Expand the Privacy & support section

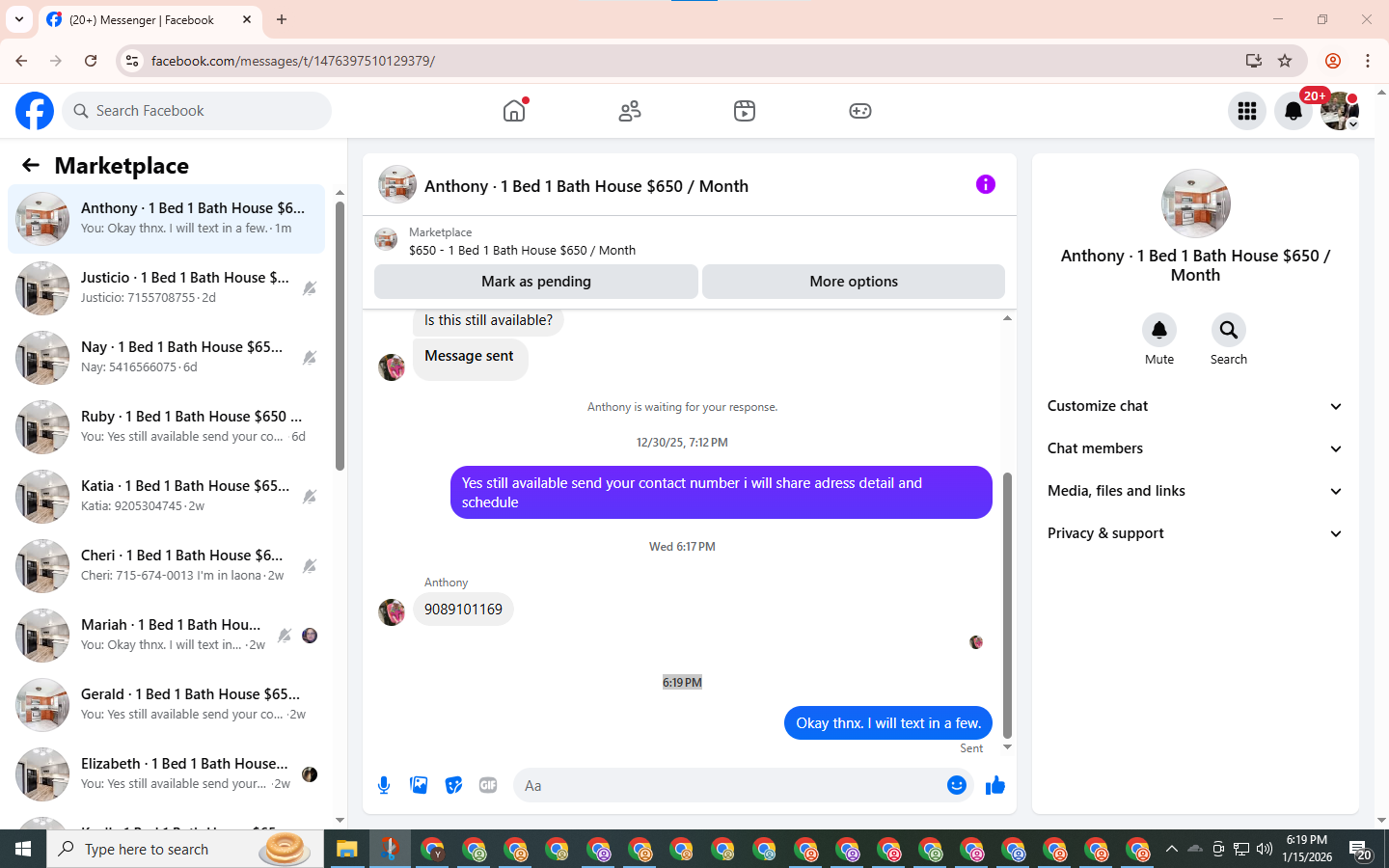coord(1195,533)
